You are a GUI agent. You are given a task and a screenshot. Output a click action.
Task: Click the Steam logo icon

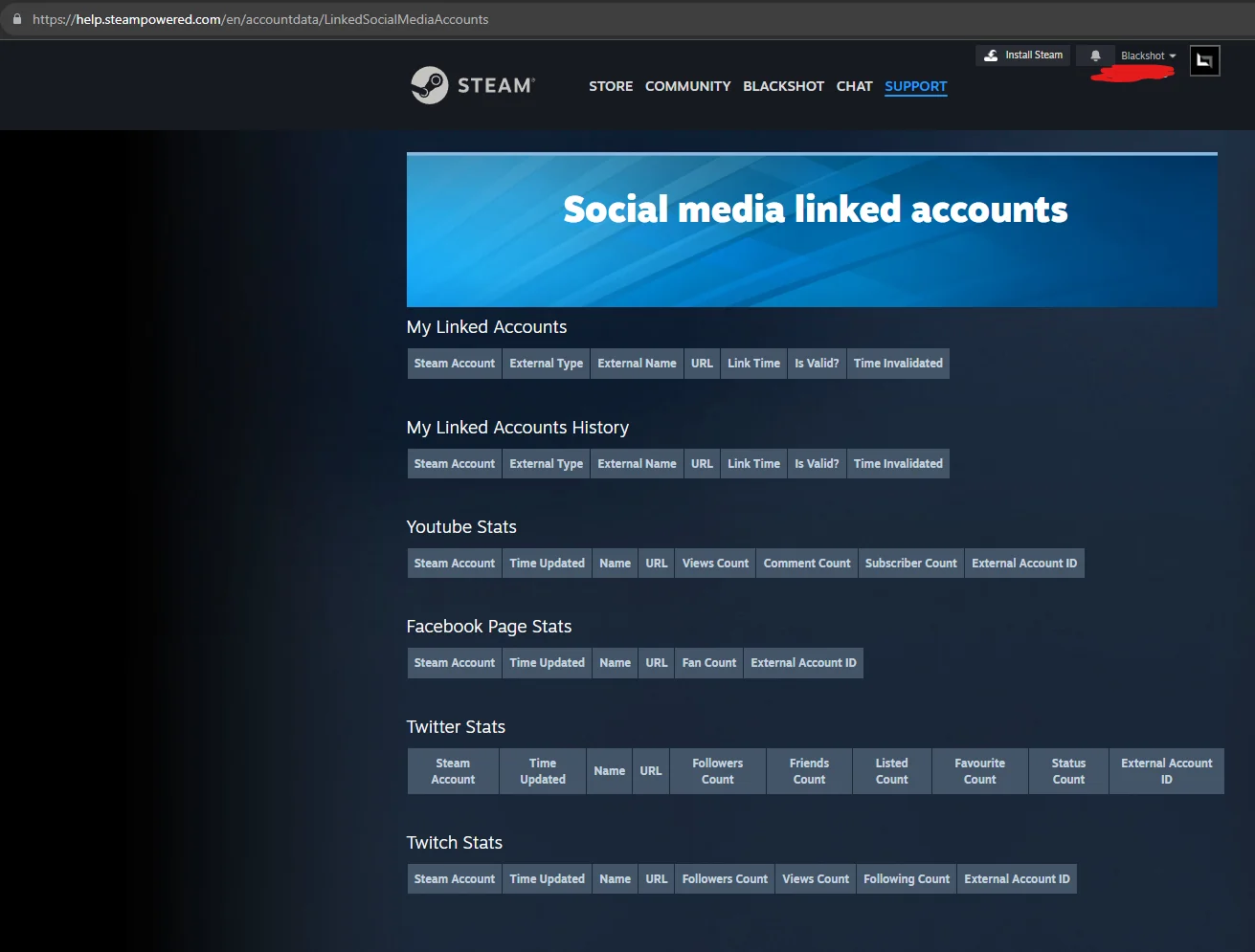coord(430,84)
